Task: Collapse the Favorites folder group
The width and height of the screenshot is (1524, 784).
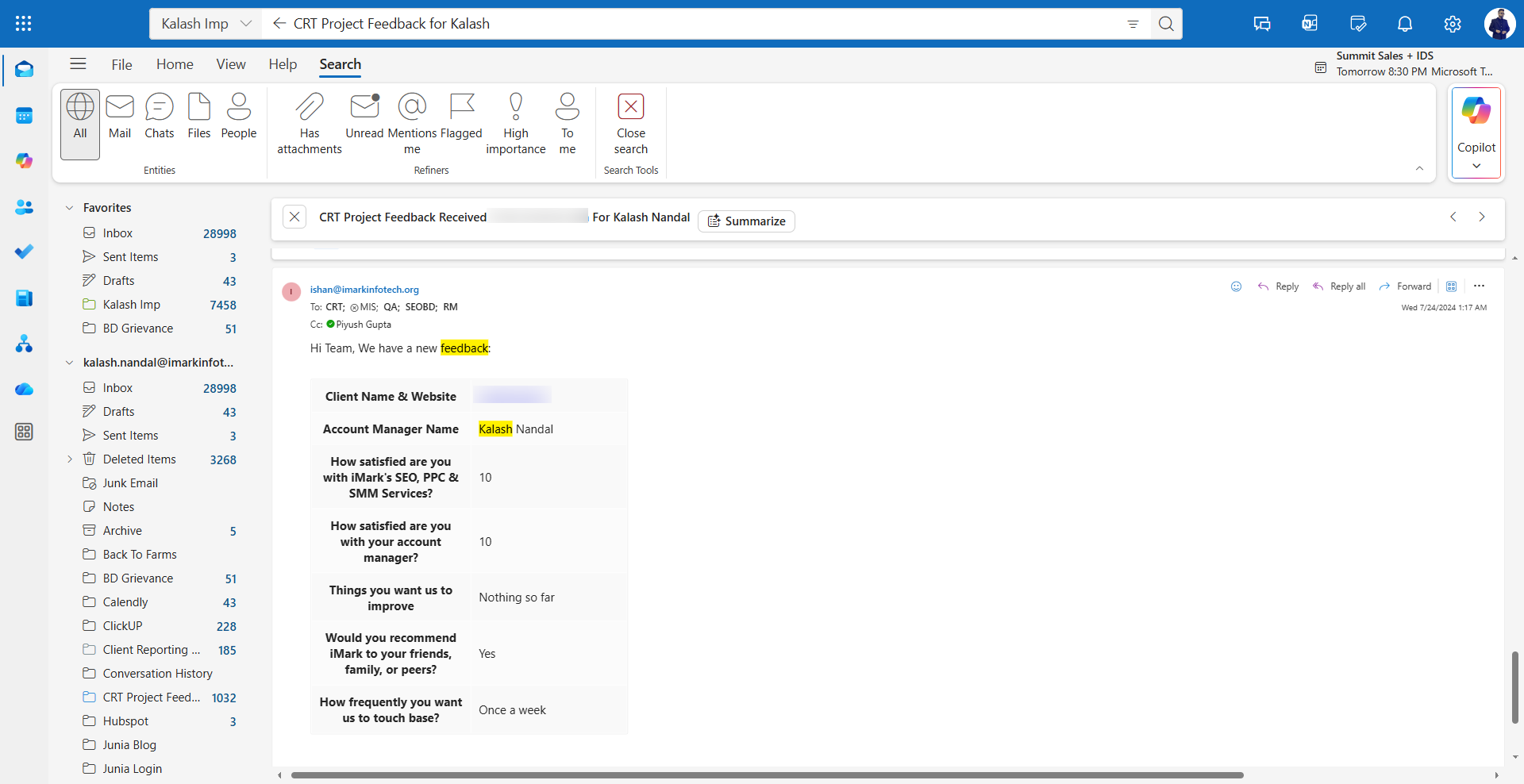Action: pos(69,208)
